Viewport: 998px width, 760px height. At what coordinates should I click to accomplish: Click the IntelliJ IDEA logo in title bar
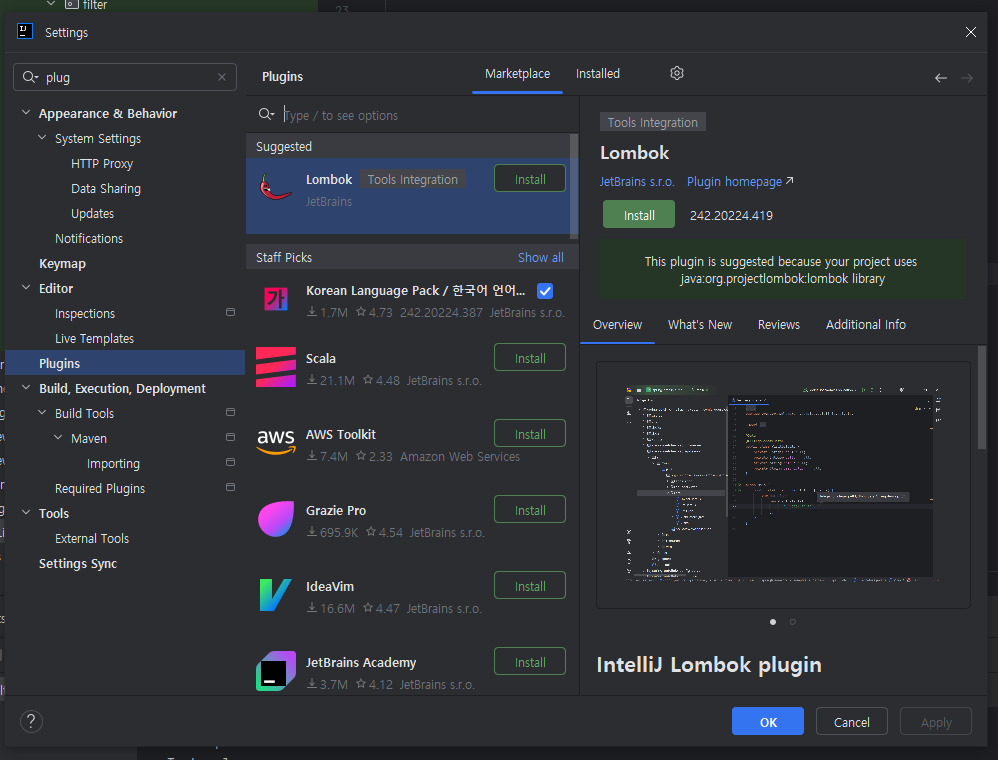25,31
